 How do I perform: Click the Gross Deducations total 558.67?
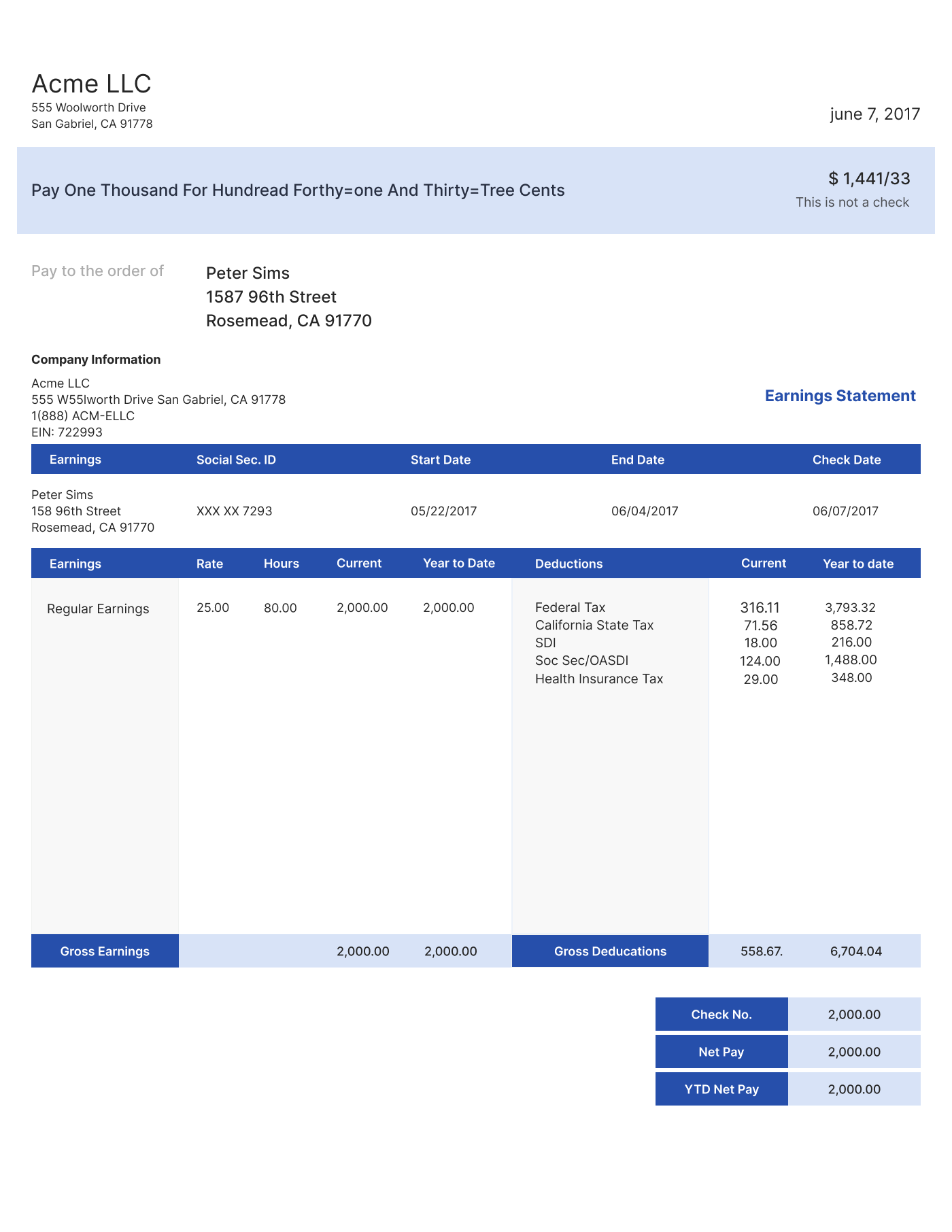point(762,951)
